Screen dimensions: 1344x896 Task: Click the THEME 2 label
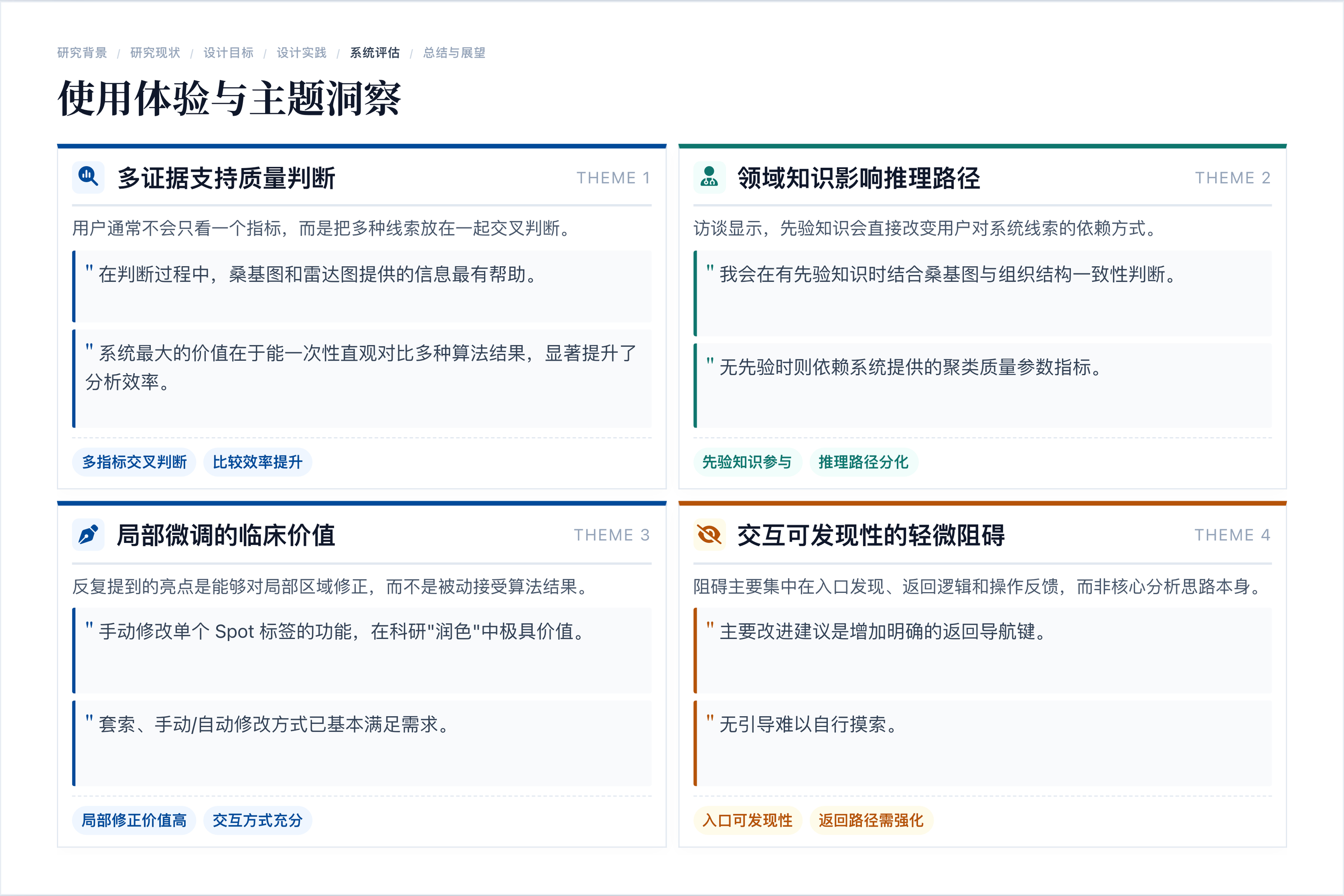pos(1233,178)
